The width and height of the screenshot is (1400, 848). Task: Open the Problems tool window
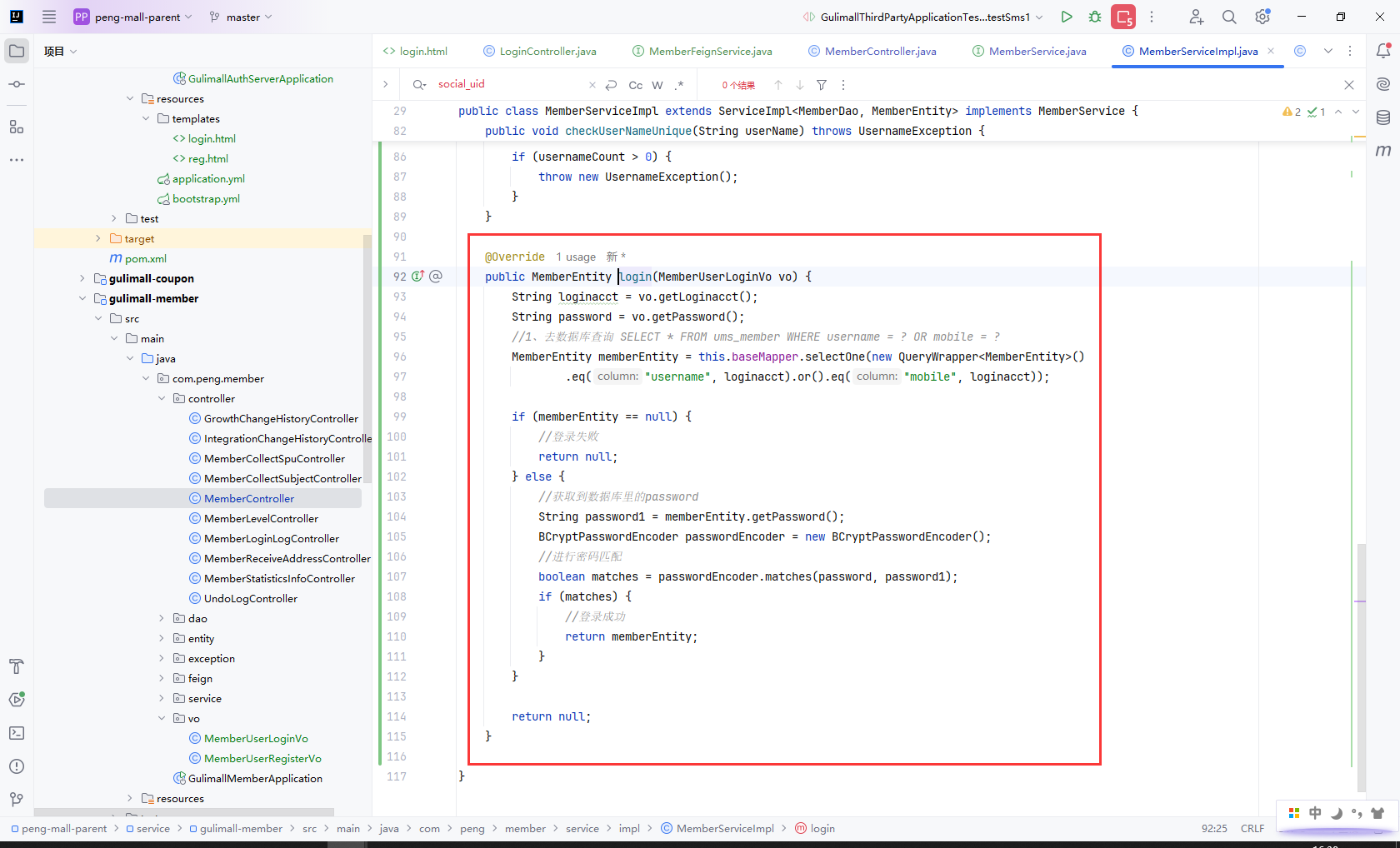pyautogui.click(x=16, y=766)
